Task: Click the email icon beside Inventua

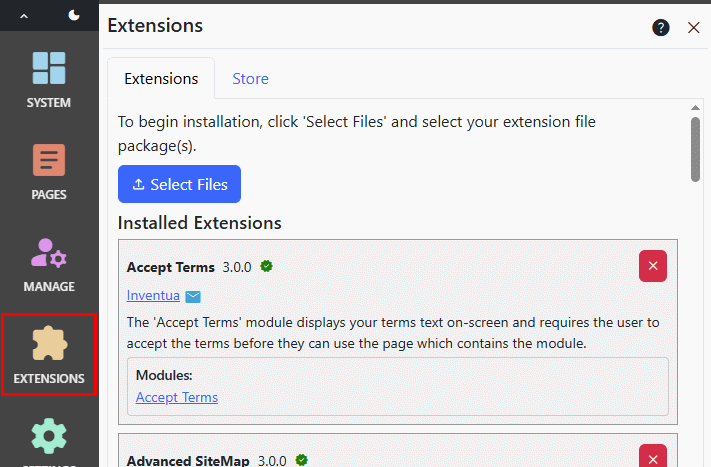Action: pyautogui.click(x=194, y=296)
